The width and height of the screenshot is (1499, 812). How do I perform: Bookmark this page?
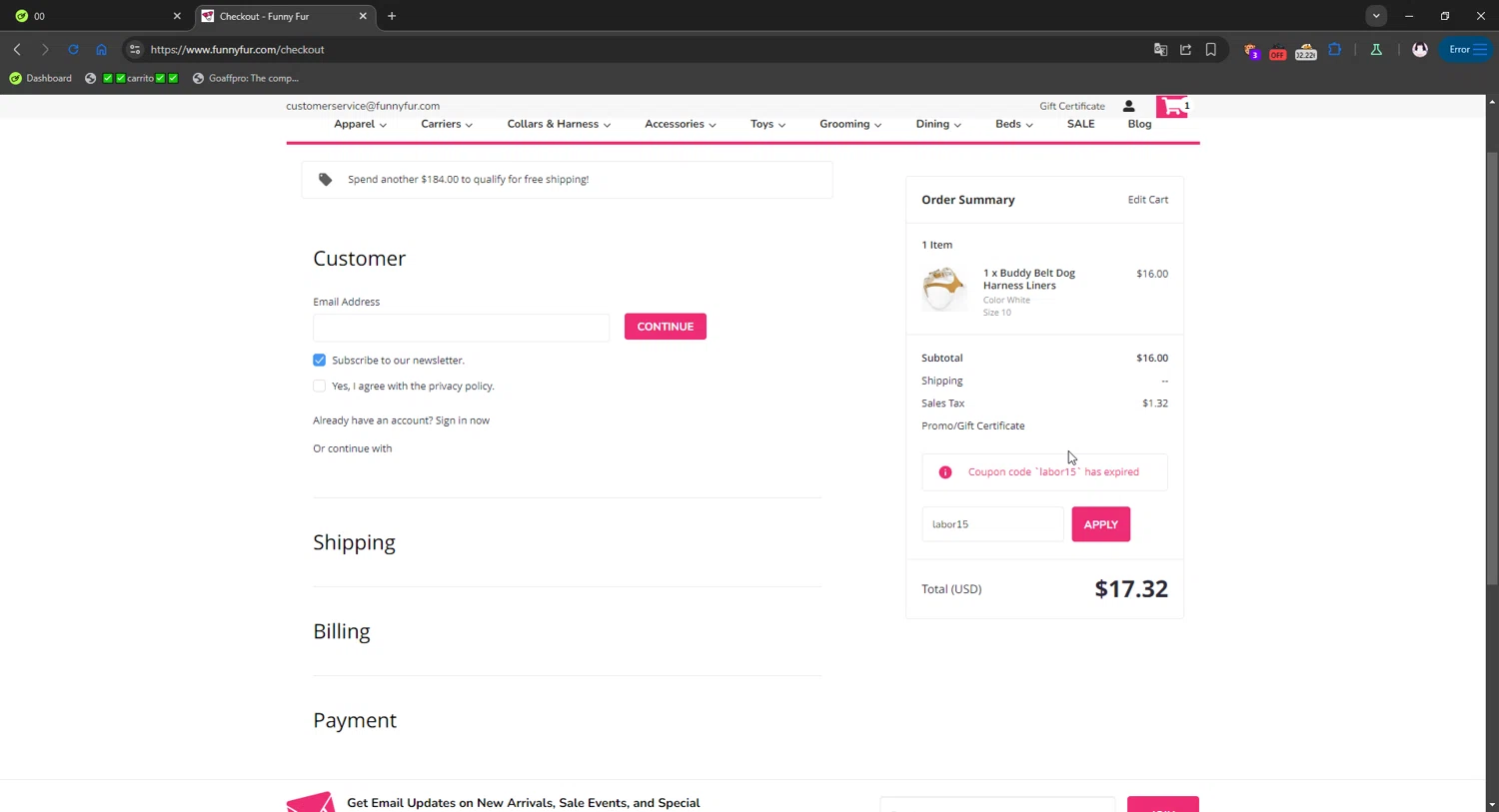click(x=1210, y=49)
